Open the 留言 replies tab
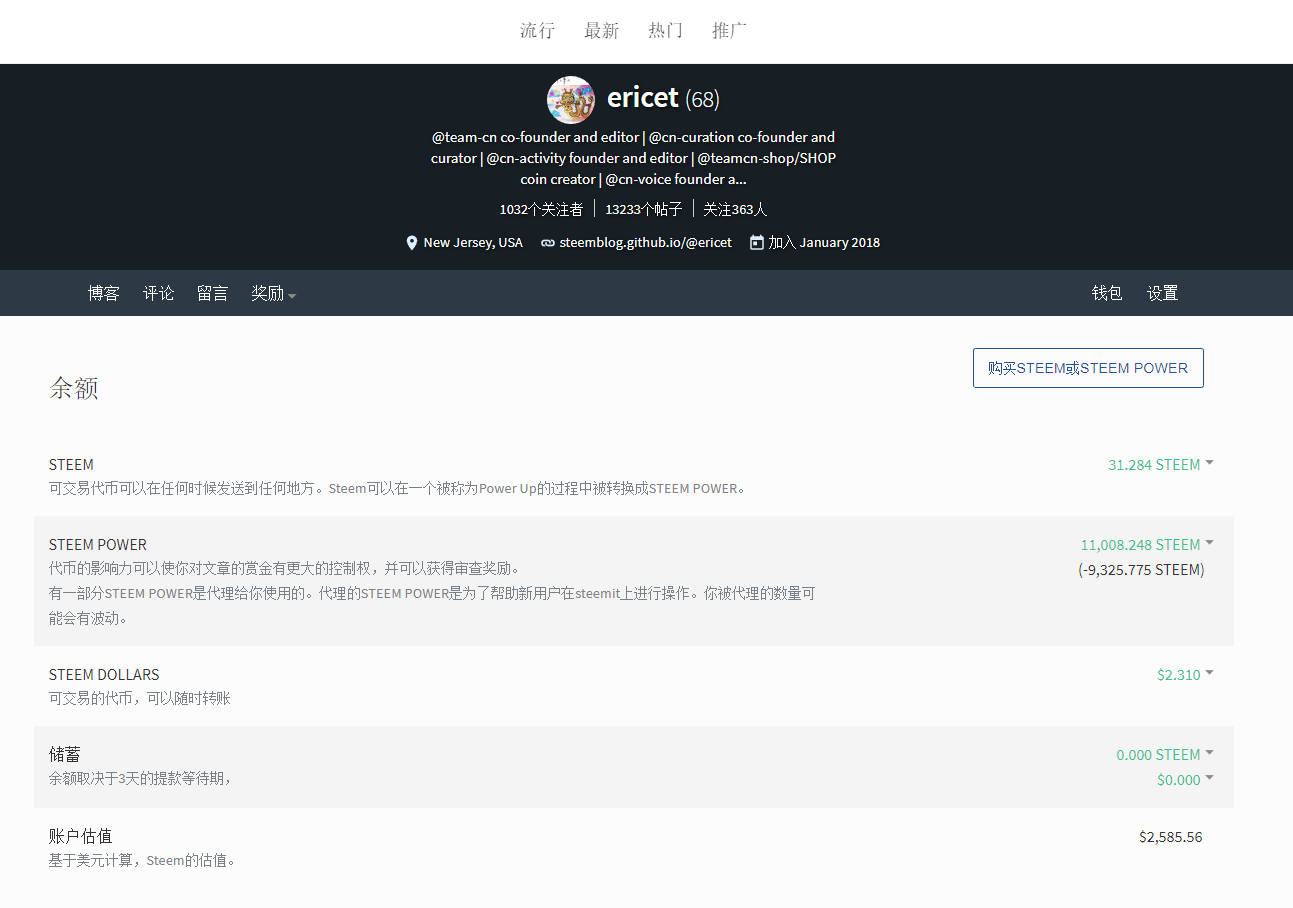 pyautogui.click(x=213, y=293)
